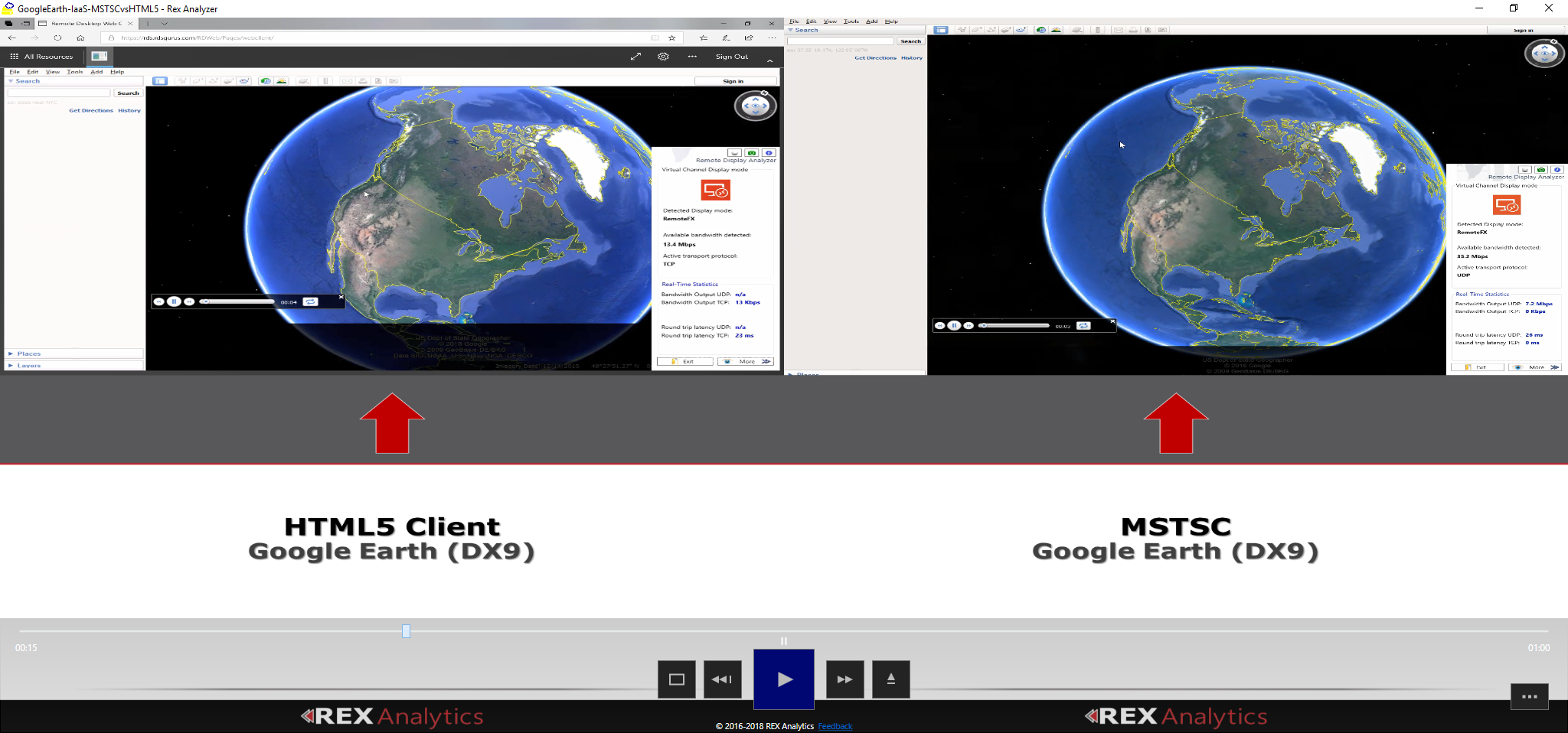This screenshot has height=733, width=1568.
Task: Open the File menu in HTML5 Google Earth
Action: pyautogui.click(x=15, y=72)
